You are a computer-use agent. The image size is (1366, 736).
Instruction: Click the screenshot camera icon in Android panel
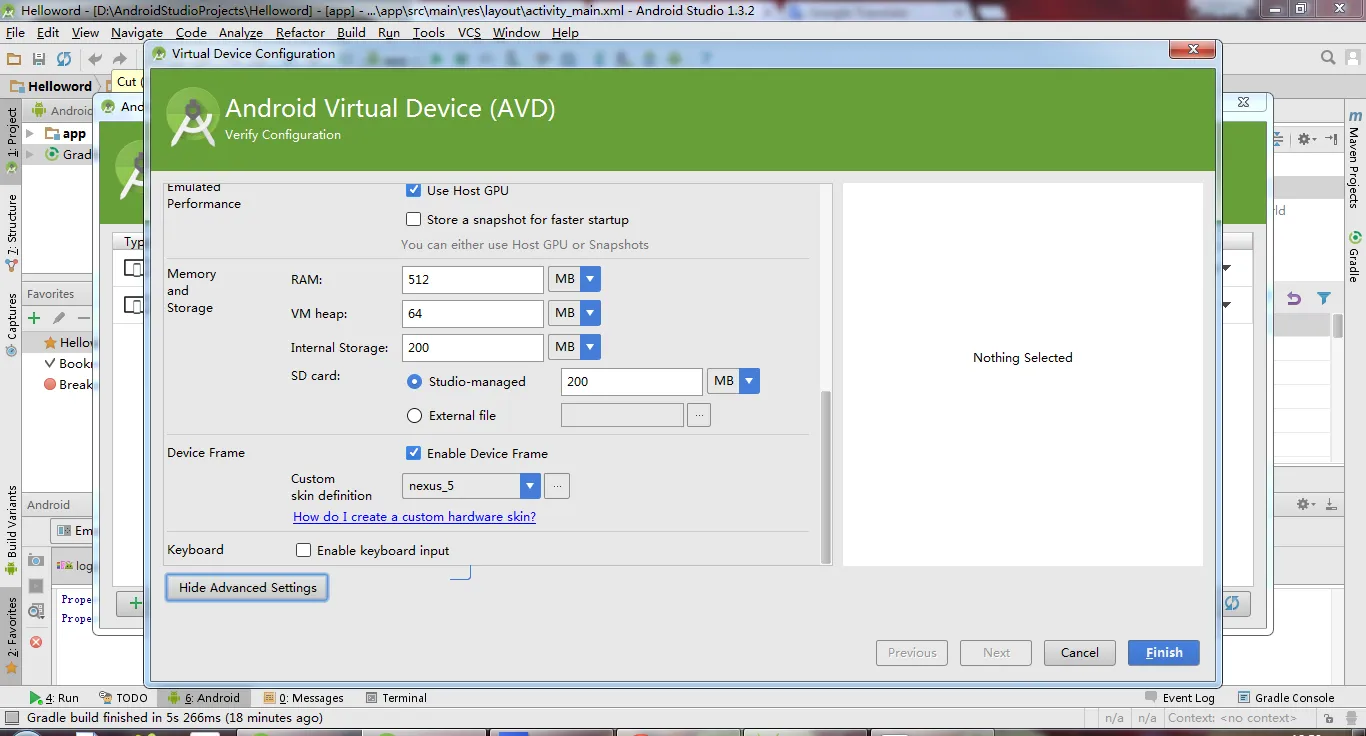click(36, 561)
